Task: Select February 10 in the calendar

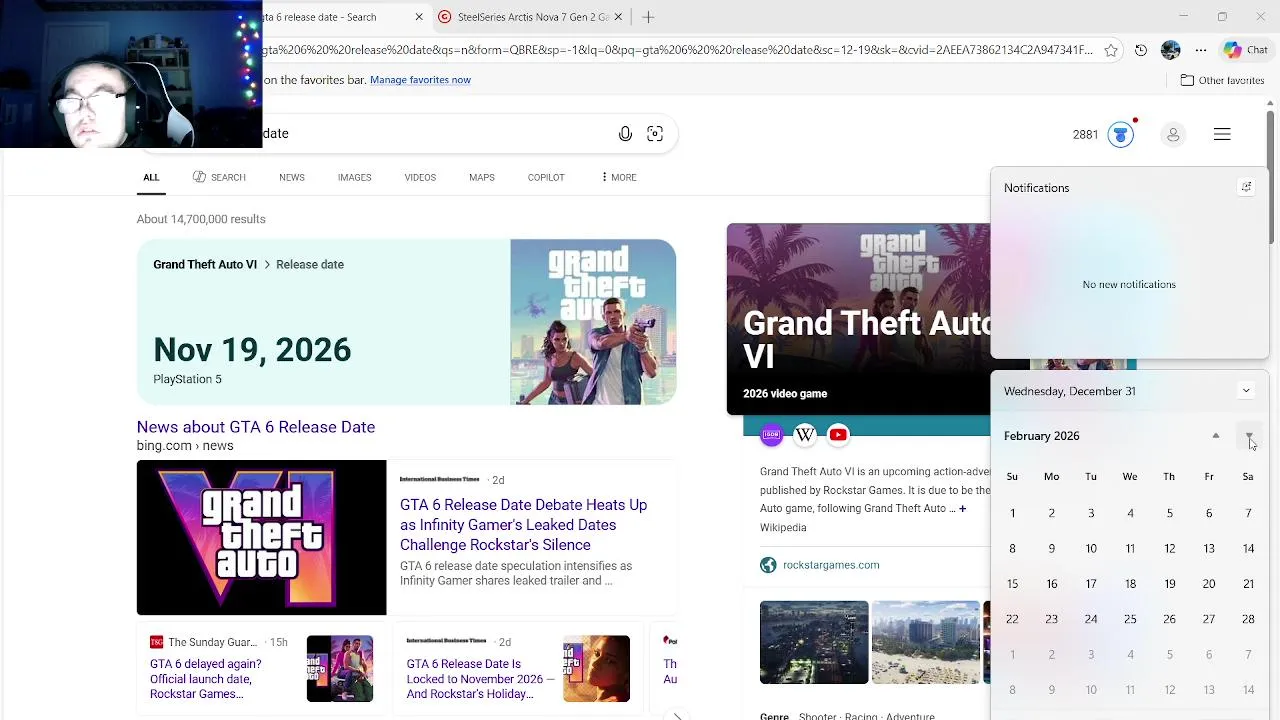Action: pos(1091,549)
